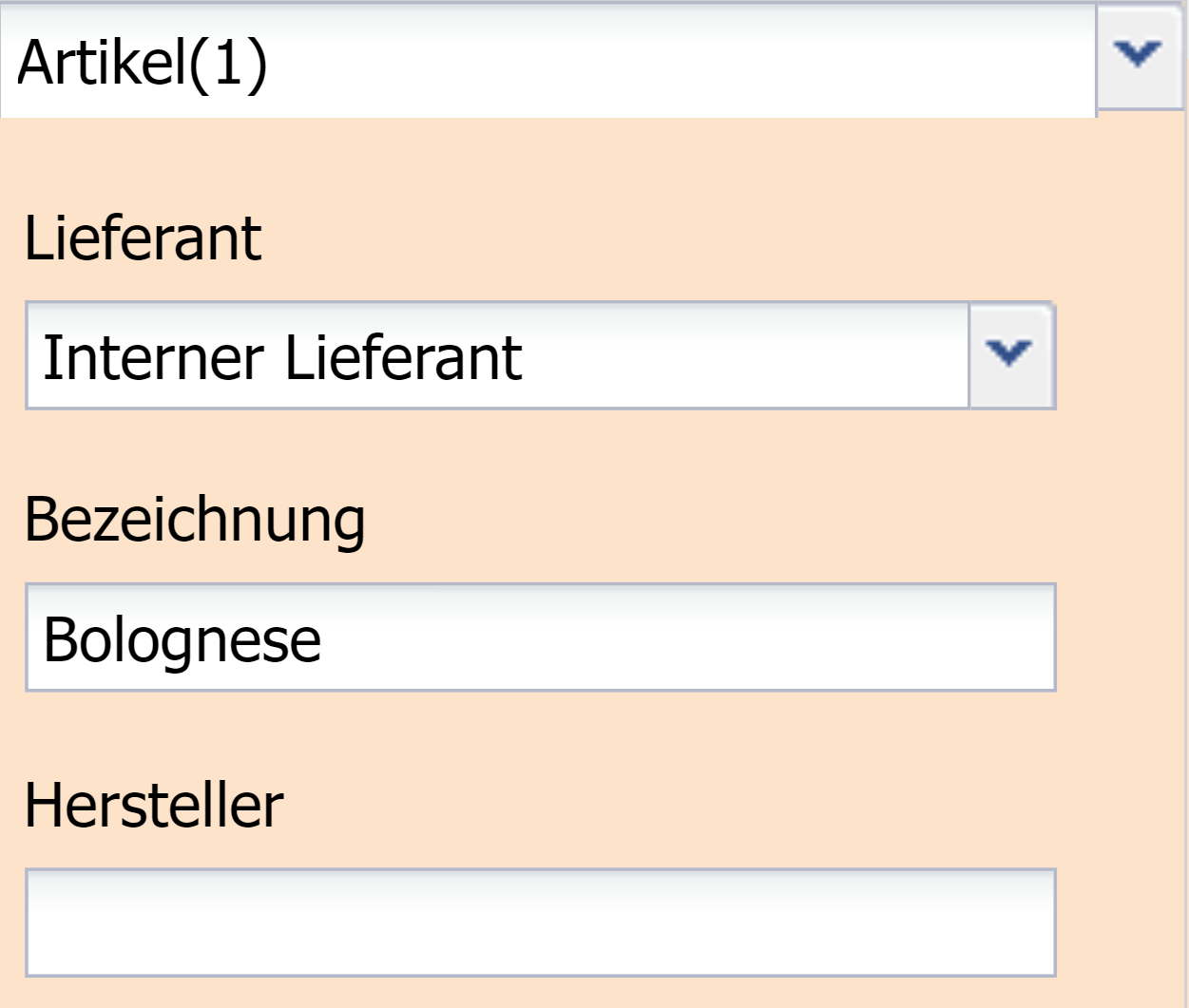1189x1008 pixels.
Task: Click the Bezeichnung field containing Bolognese
Action: (540, 637)
